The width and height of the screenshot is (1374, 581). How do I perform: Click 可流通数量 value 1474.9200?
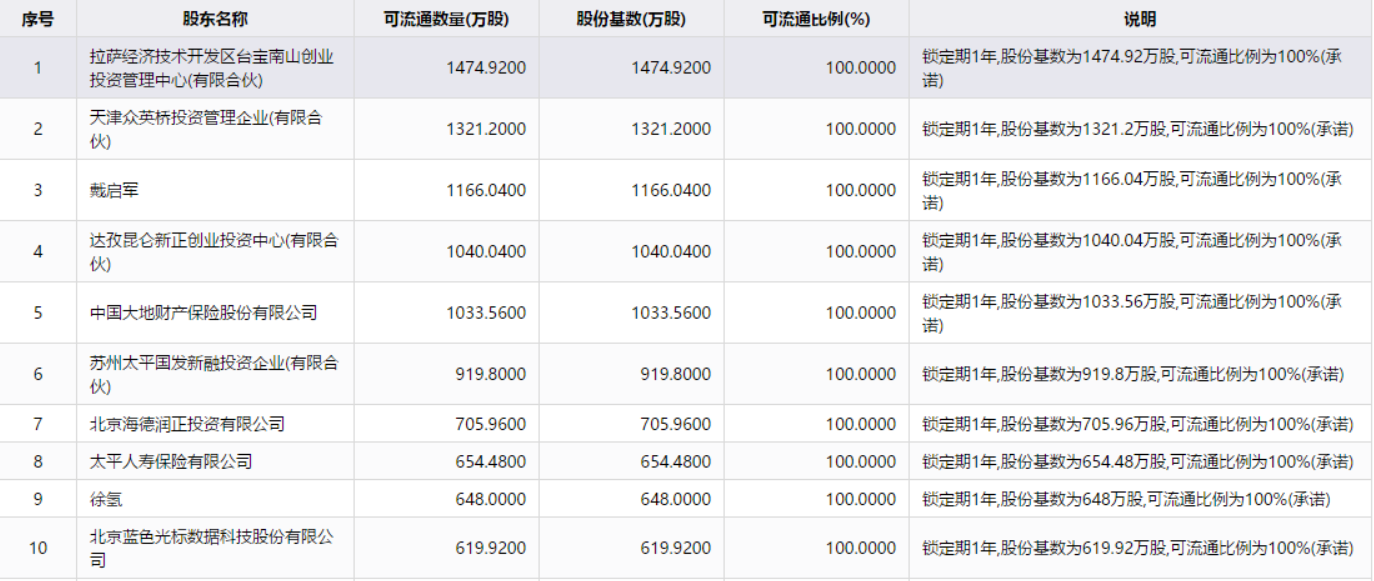[x=486, y=68]
